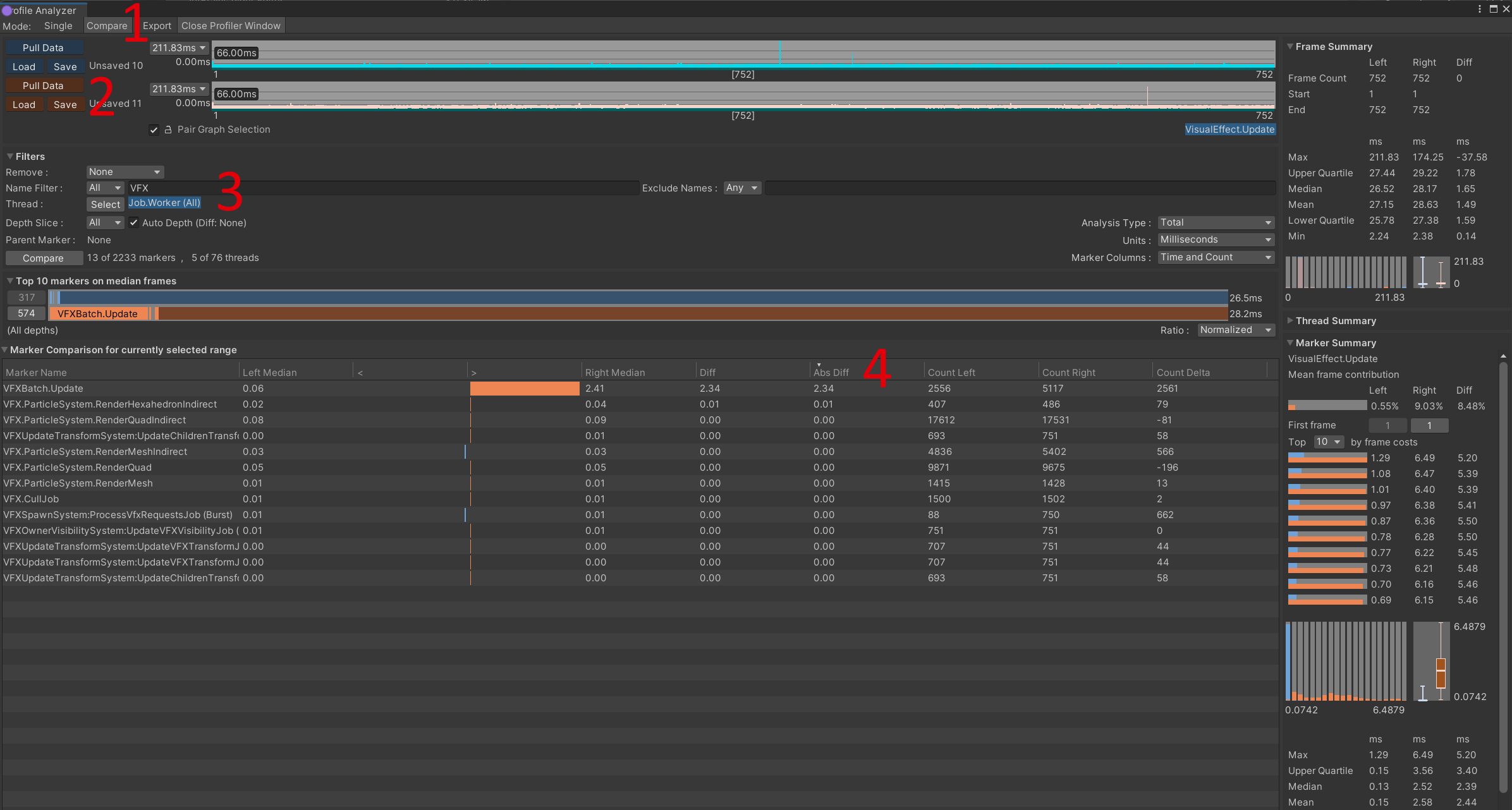Click the VisualEffect.Update marker label under graphs
Screen dimensions: 1512x810
coord(1230,130)
